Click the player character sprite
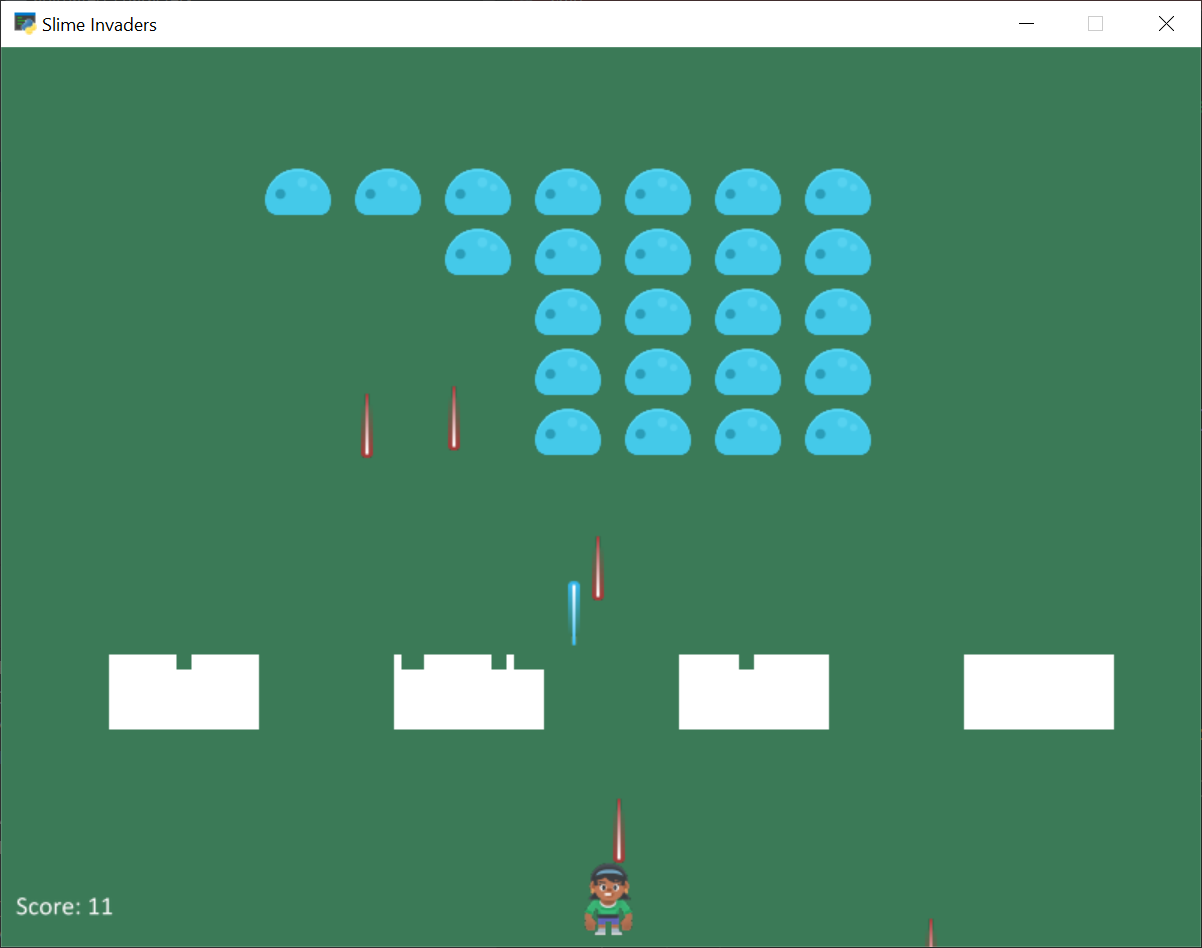The height and width of the screenshot is (948, 1202). tap(608, 900)
